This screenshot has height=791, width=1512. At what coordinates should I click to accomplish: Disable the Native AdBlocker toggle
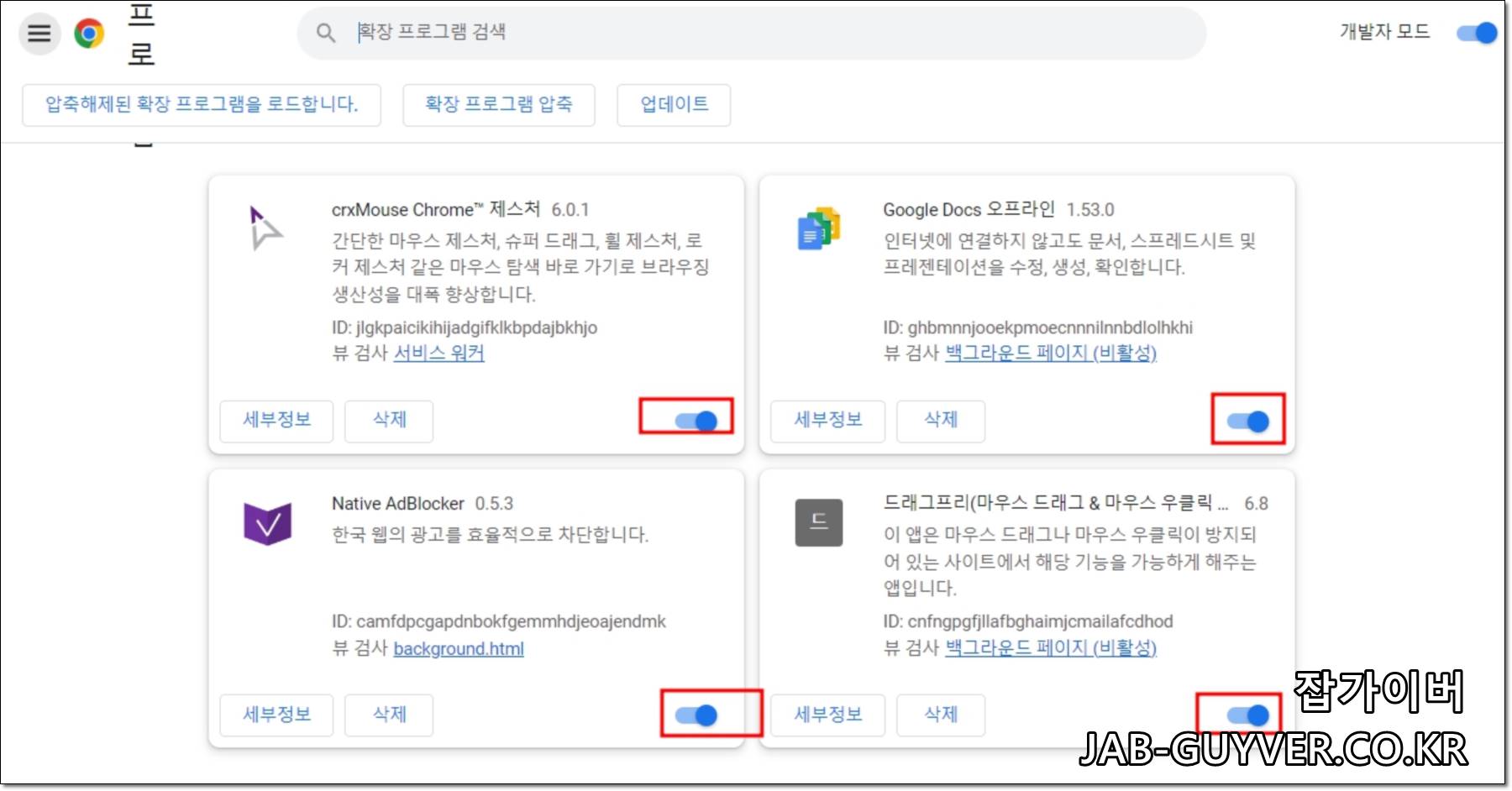pyautogui.click(x=696, y=715)
